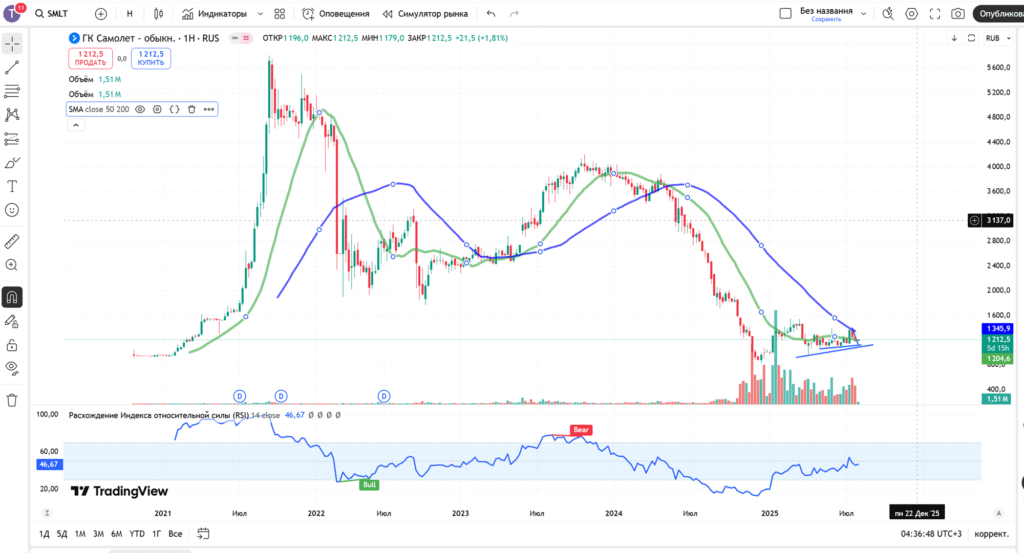The image size is (1024, 553).
Task: Toggle magnet mode in left toolbar
Action: [x=12, y=297]
